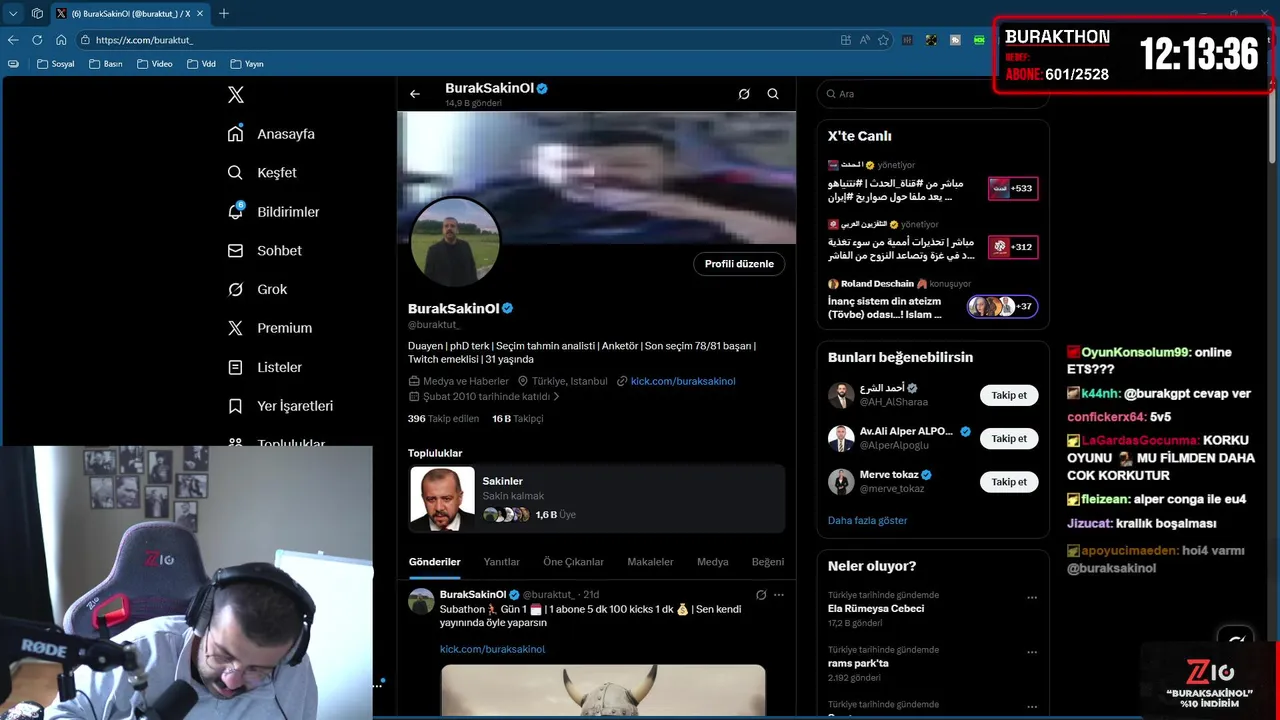Click search magnifier in profile header
The height and width of the screenshot is (720, 1280).
(x=773, y=94)
